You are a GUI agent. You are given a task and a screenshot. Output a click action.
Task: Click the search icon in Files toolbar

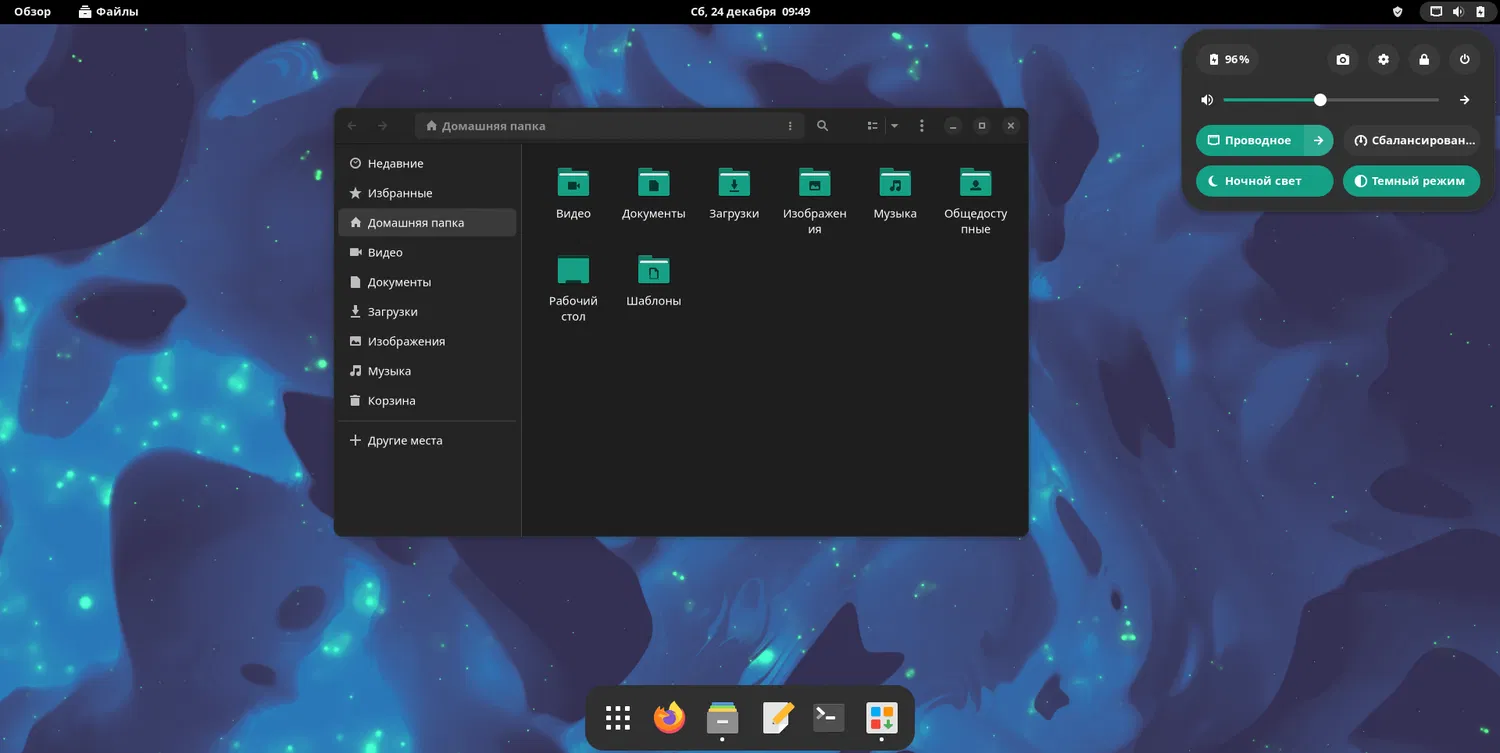[822, 126]
